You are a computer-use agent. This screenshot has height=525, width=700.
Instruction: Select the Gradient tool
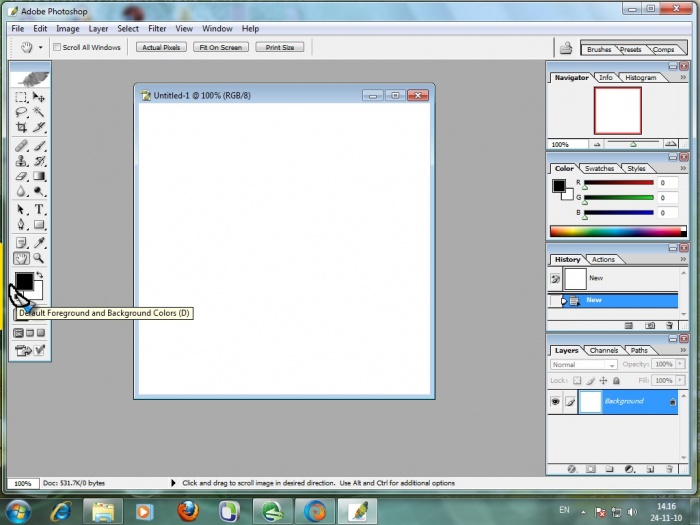click(x=39, y=176)
